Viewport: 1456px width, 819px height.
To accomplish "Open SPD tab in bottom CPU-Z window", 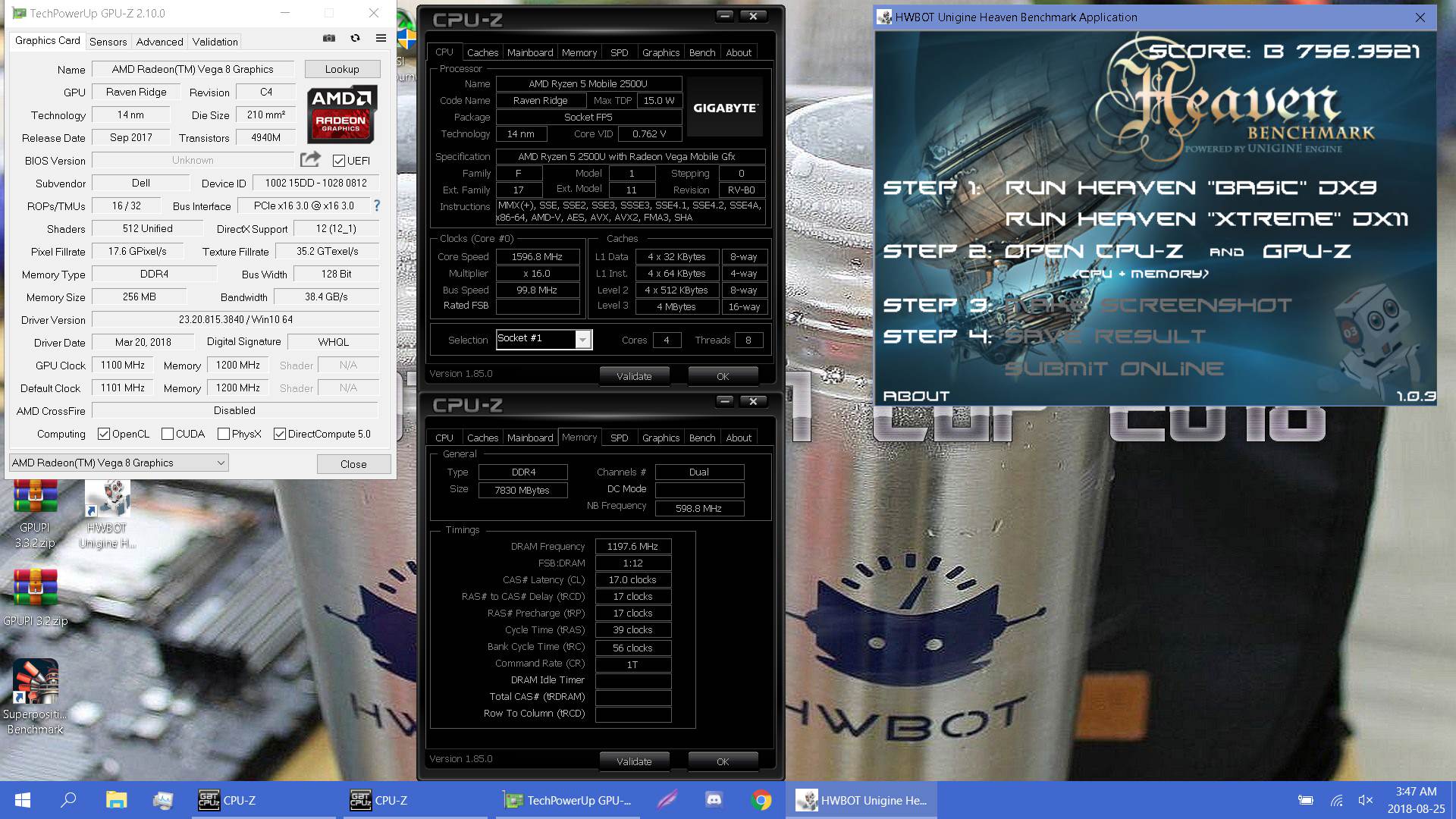I will tap(619, 438).
